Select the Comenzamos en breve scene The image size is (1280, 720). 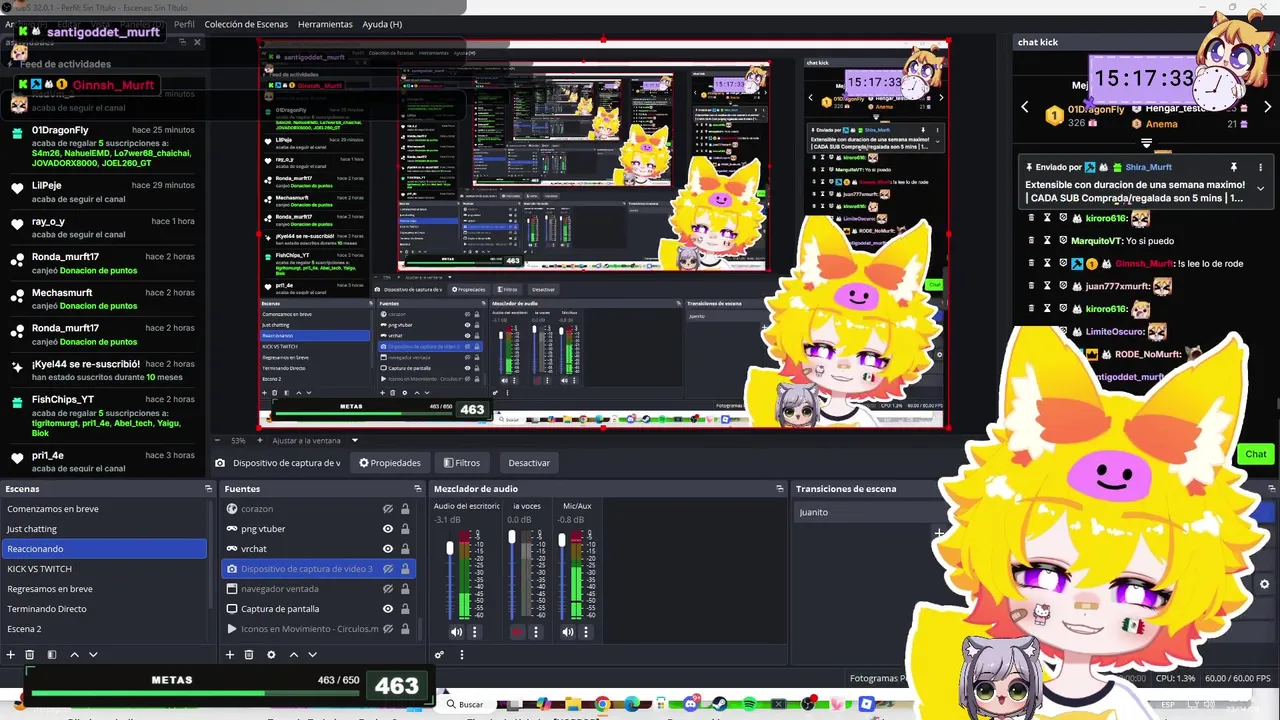pos(104,509)
